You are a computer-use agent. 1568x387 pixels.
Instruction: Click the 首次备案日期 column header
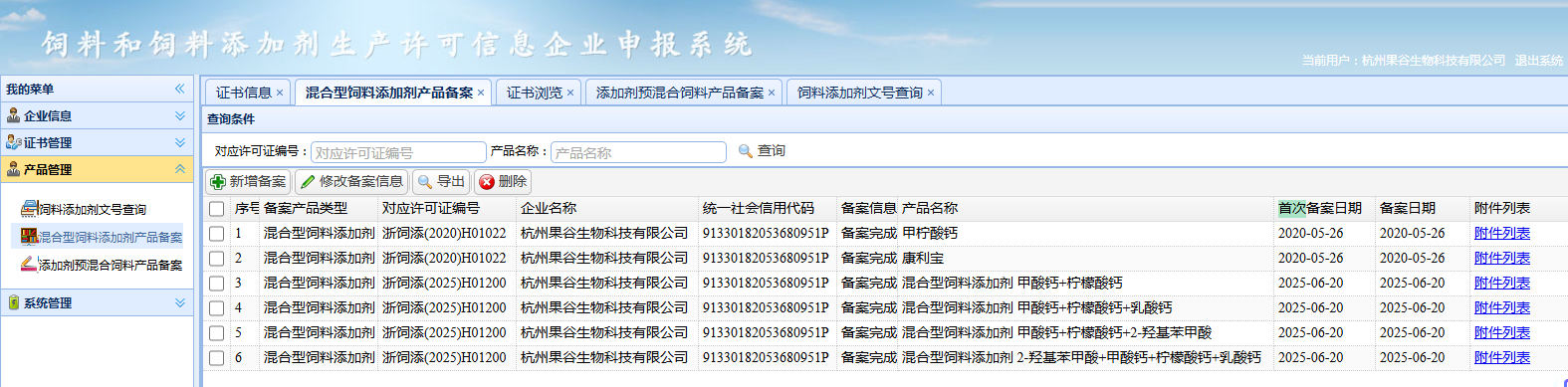click(1325, 209)
